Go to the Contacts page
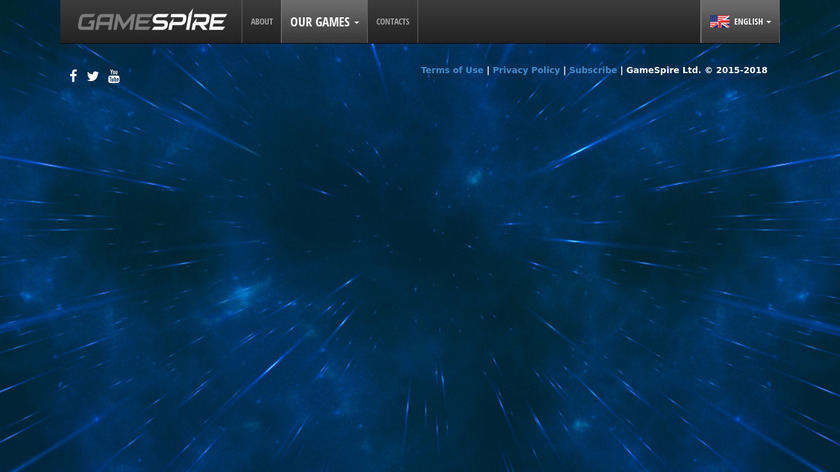This screenshot has width=840, height=472. click(x=393, y=21)
